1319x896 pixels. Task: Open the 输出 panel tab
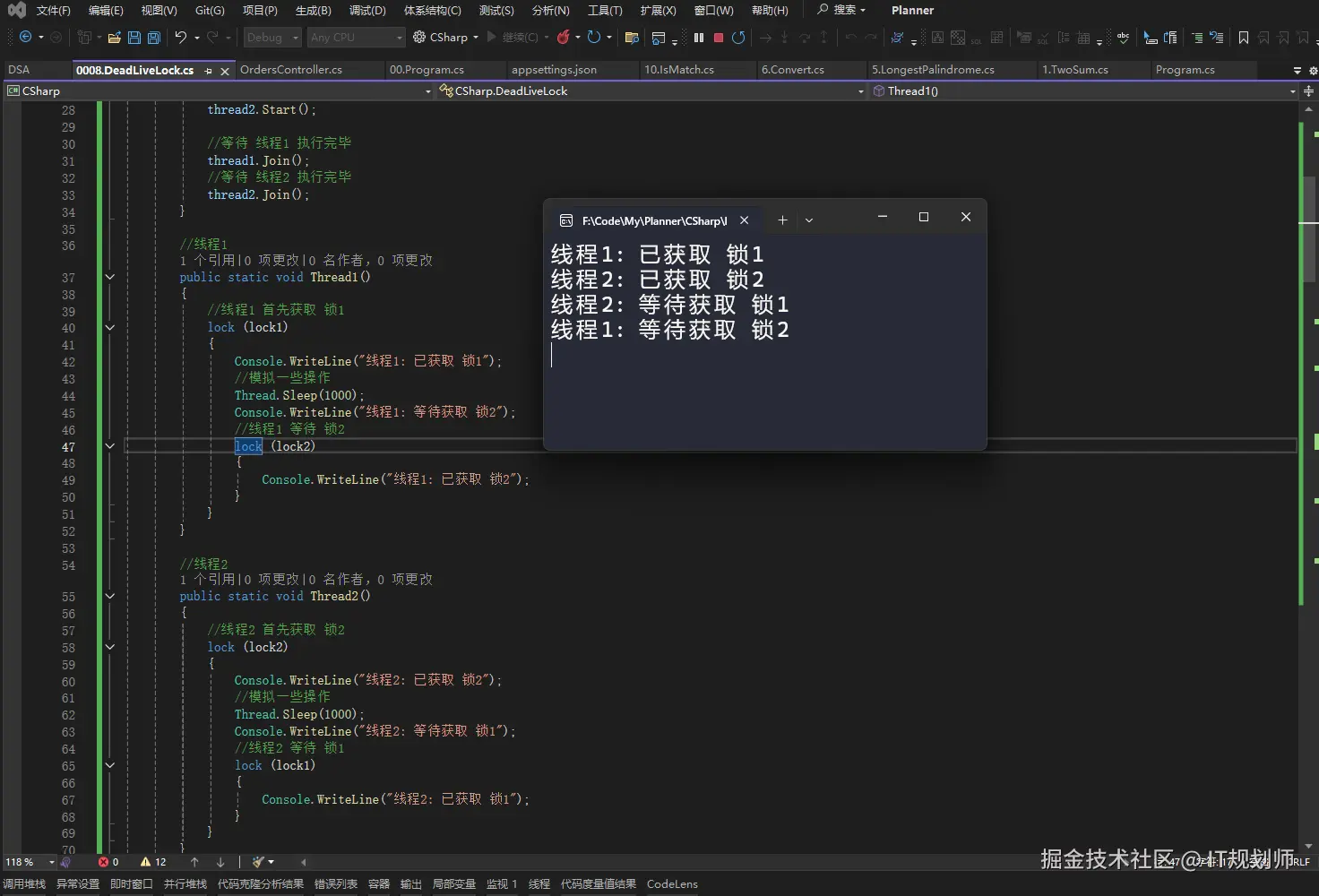(x=411, y=883)
